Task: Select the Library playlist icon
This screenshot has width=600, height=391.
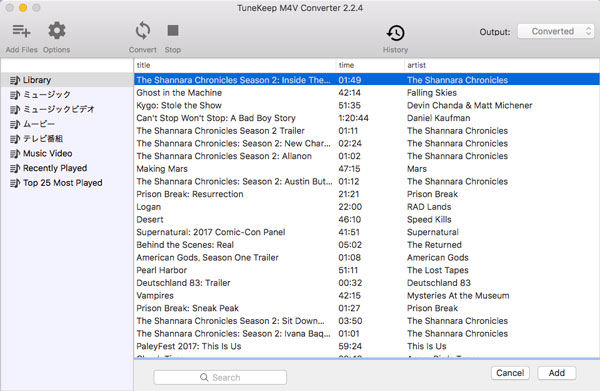Action: (15, 80)
